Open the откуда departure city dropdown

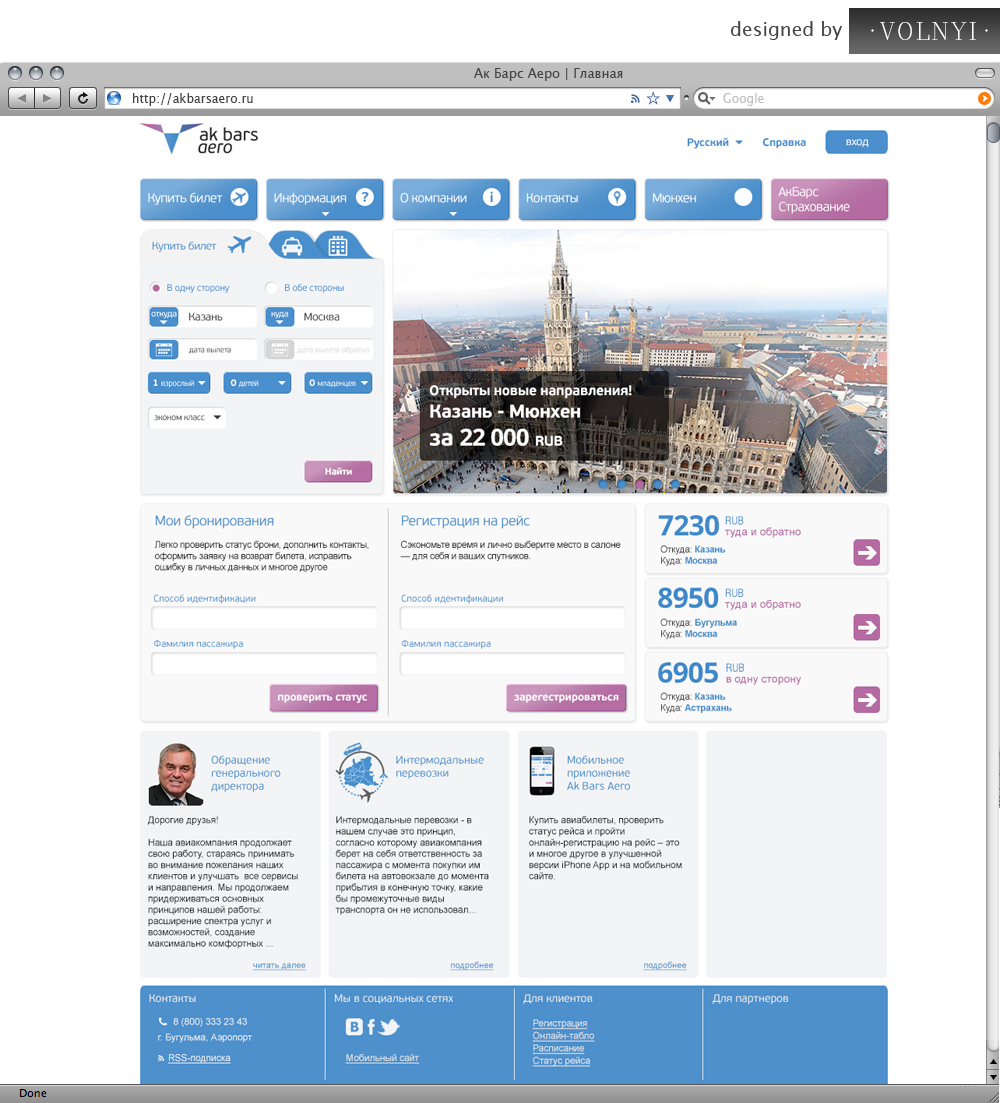(164, 317)
